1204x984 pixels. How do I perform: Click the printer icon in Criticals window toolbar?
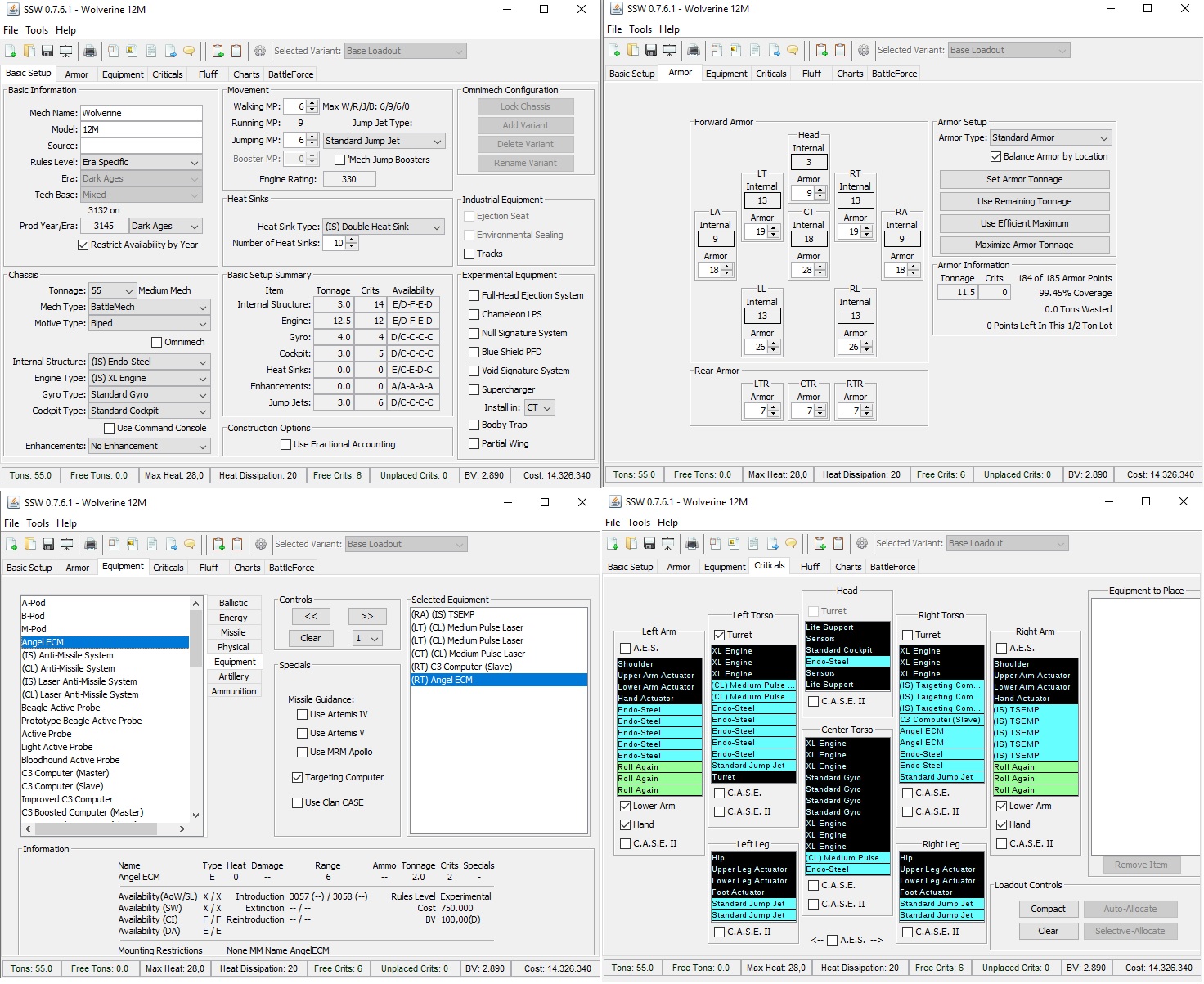(692, 543)
